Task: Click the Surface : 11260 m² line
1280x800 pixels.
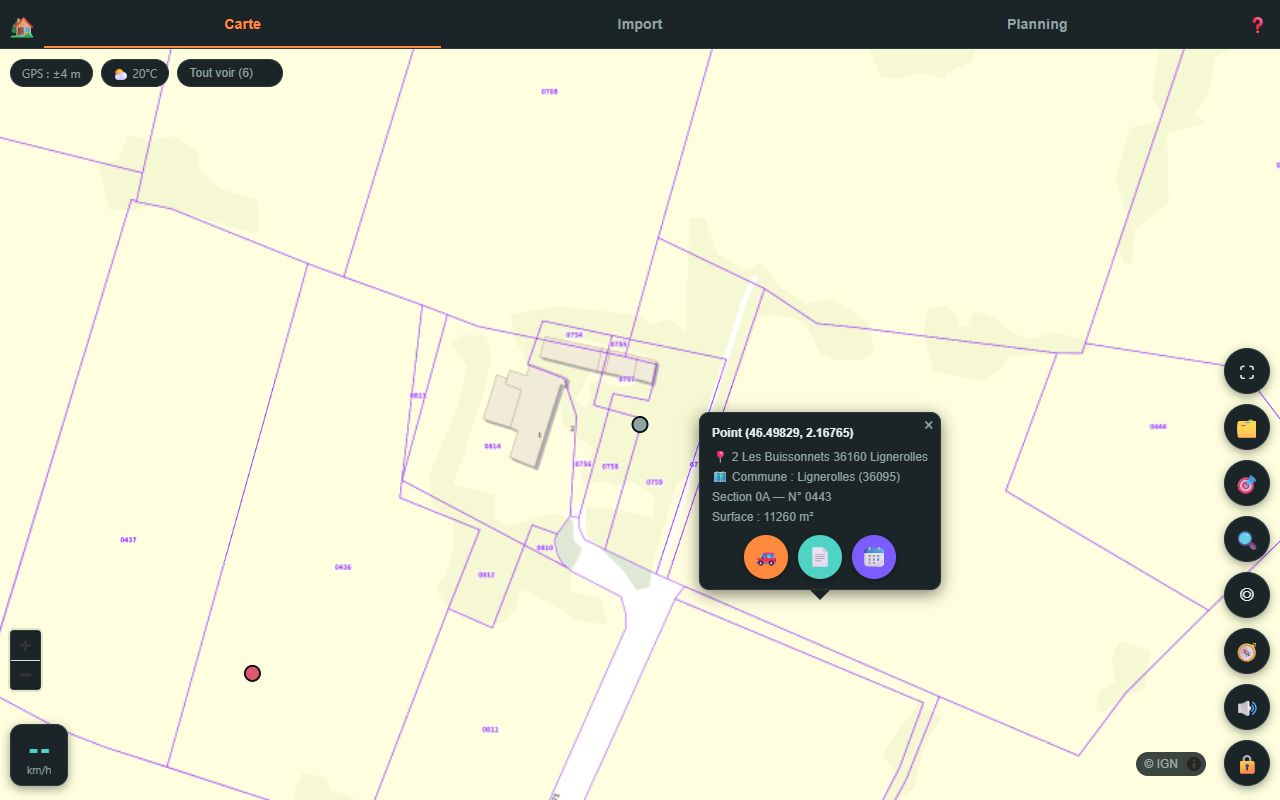Action: 763,517
